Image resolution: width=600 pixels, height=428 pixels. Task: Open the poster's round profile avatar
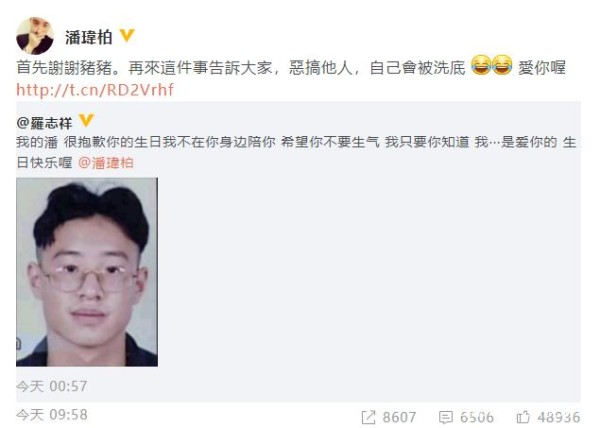click(x=35, y=36)
